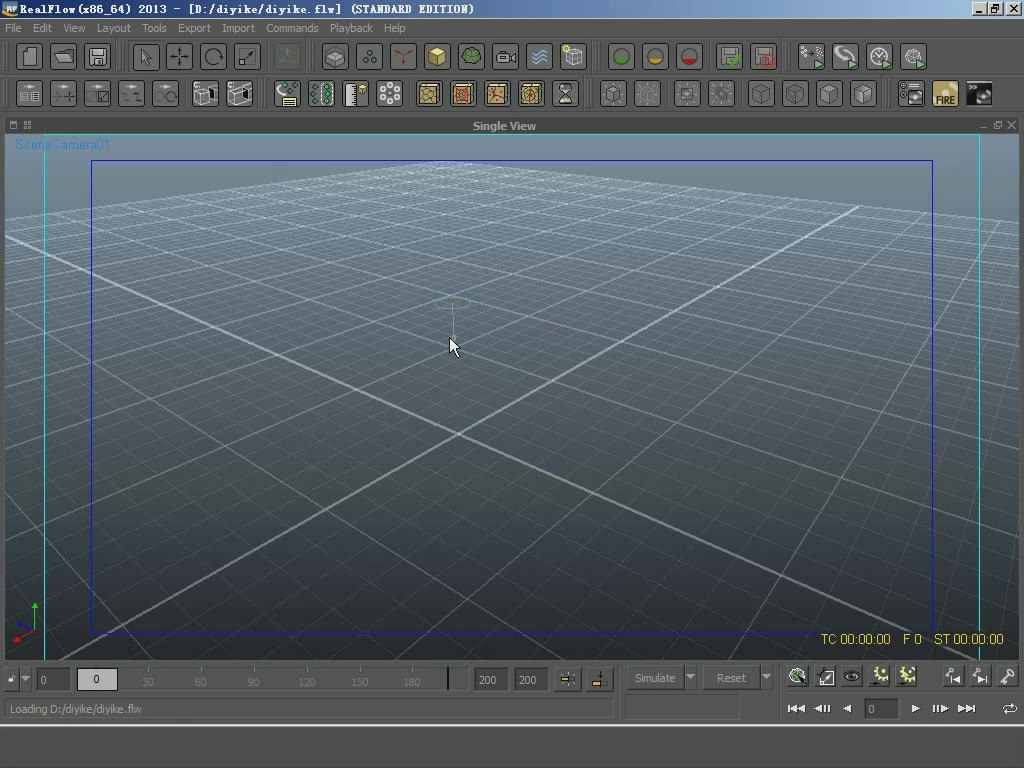The image size is (1024, 768).
Task: Click the wireframe cube with sun icon
Action: coord(573,57)
